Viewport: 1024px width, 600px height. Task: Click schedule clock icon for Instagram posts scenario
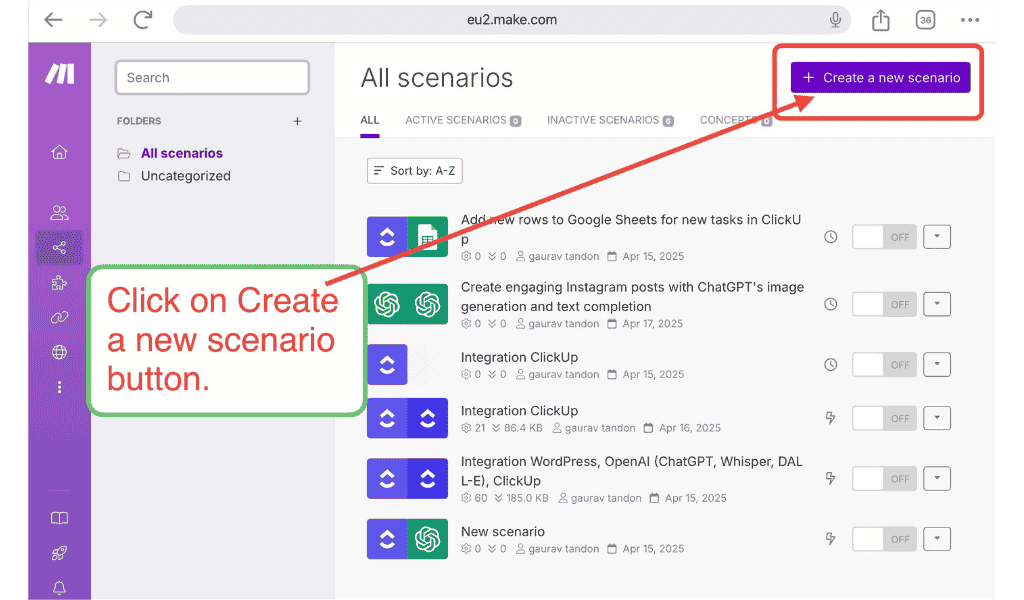pyautogui.click(x=831, y=304)
